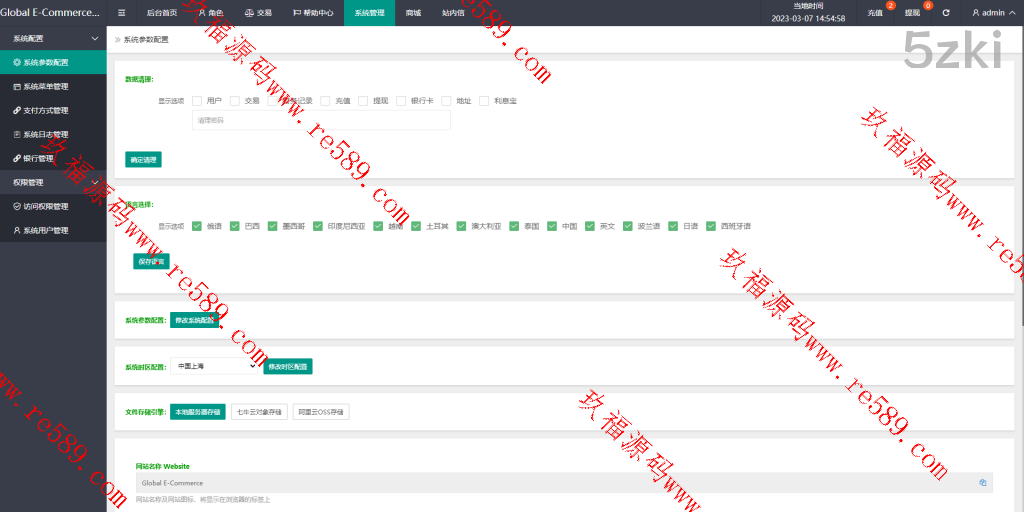
Task: Open the 中国上海 timezone dropdown
Action: (215, 366)
